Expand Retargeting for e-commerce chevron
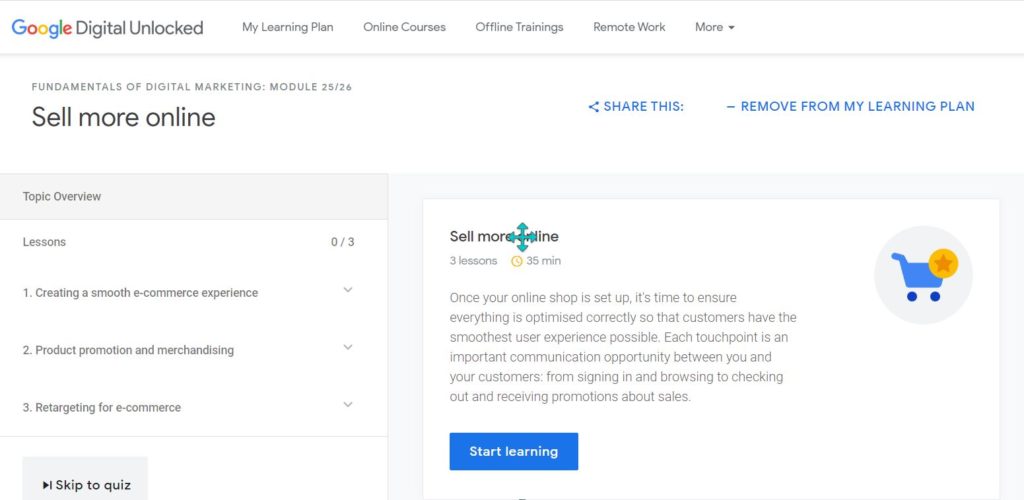Viewport: 1024px width, 500px height. (348, 405)
